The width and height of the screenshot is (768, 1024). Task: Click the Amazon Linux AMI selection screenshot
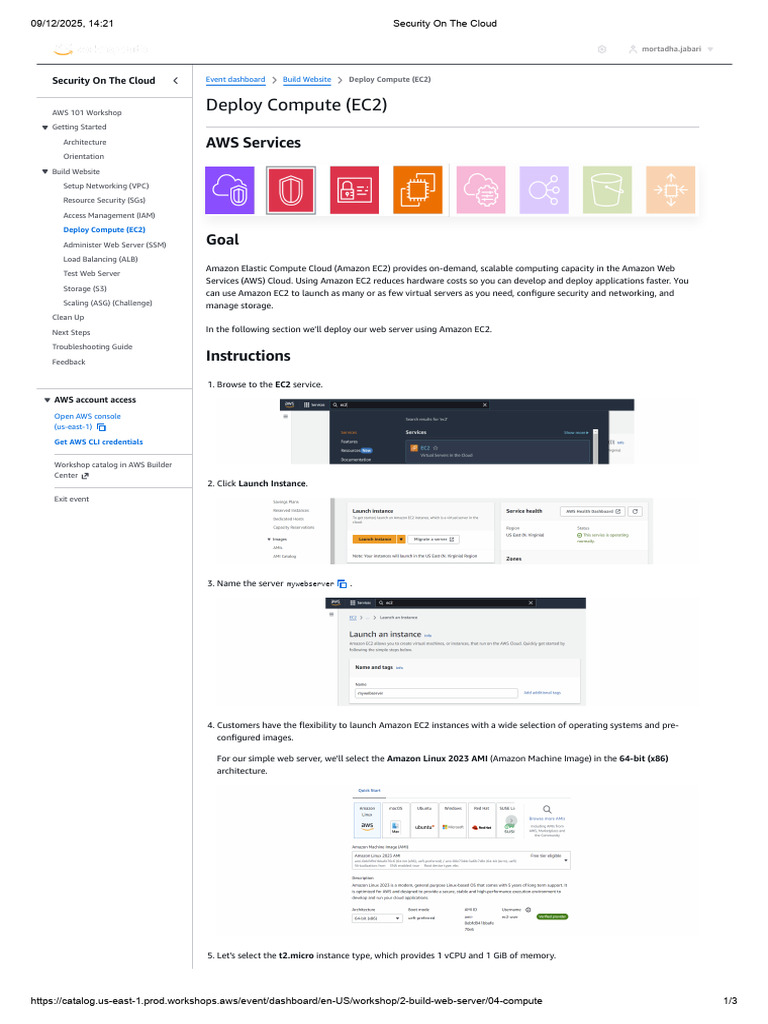tap(461, 859)
